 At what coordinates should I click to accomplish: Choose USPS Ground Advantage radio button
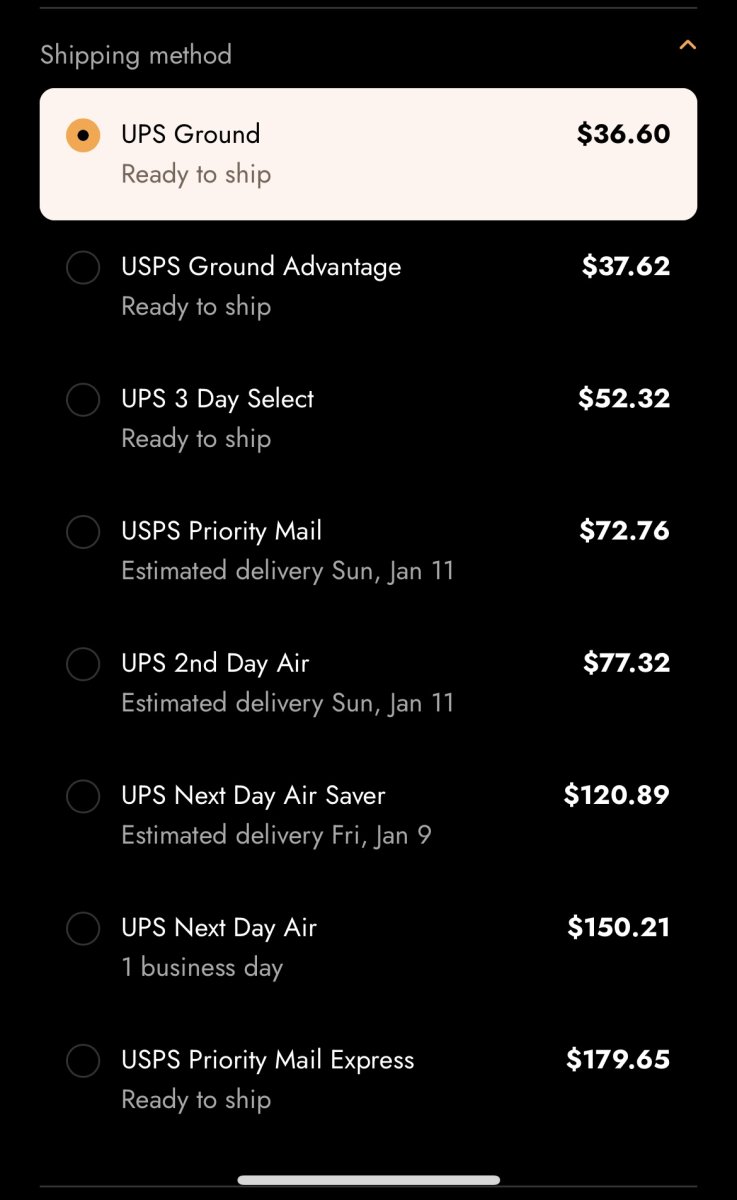click(83, 268)
